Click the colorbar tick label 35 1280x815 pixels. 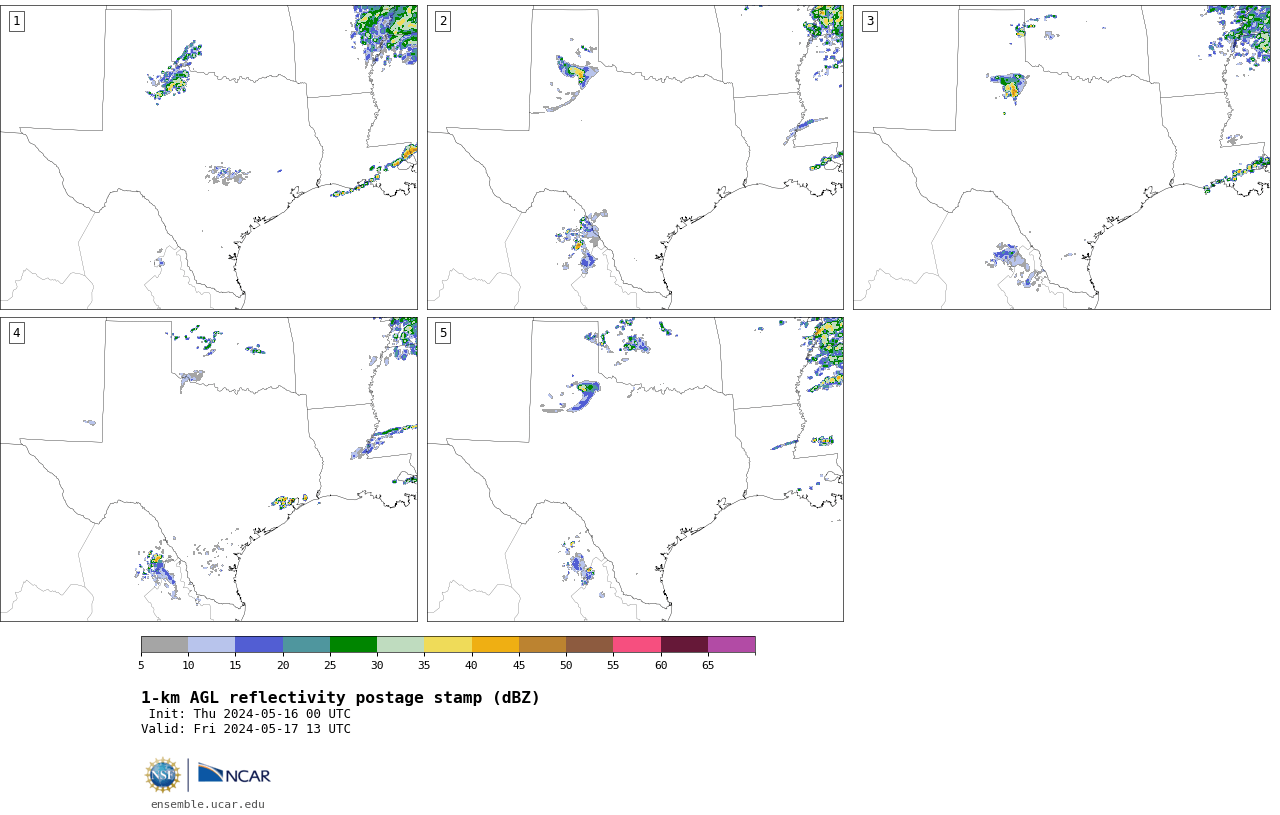[x=424, y=665]
